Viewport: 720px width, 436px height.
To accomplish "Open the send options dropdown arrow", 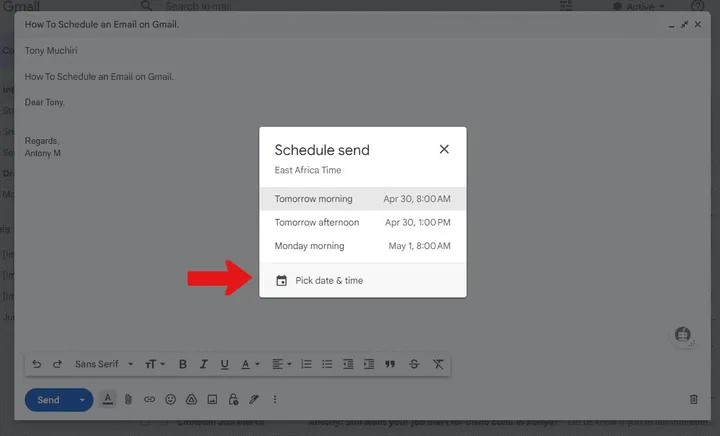I will (x=82, y=400).
